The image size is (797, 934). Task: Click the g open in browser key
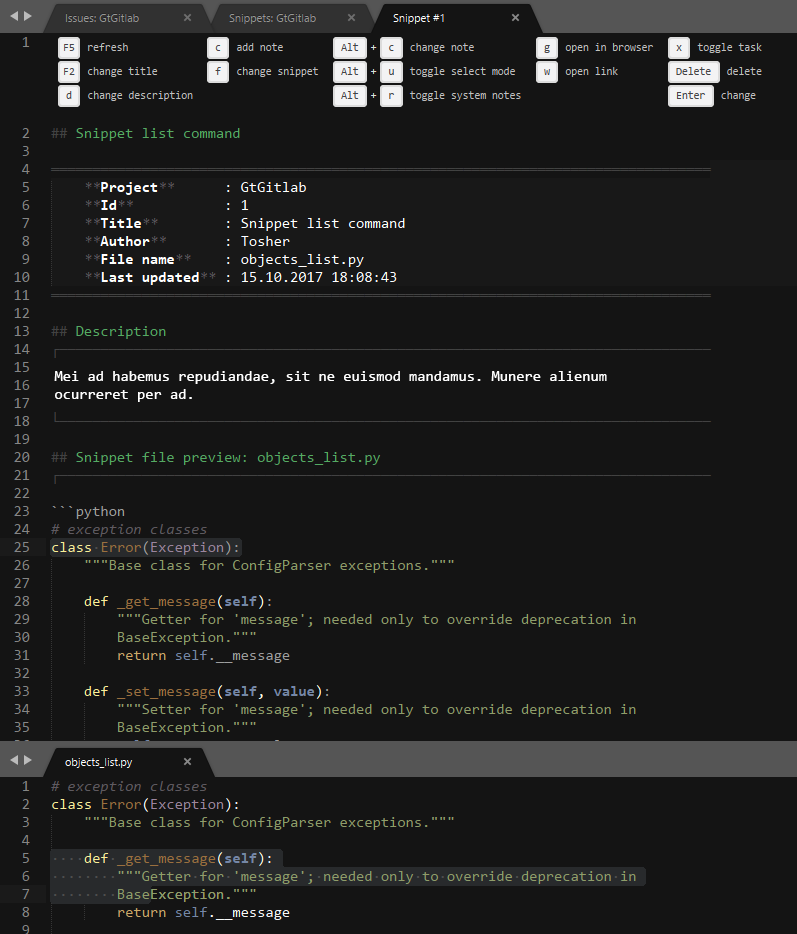(547, 48)
